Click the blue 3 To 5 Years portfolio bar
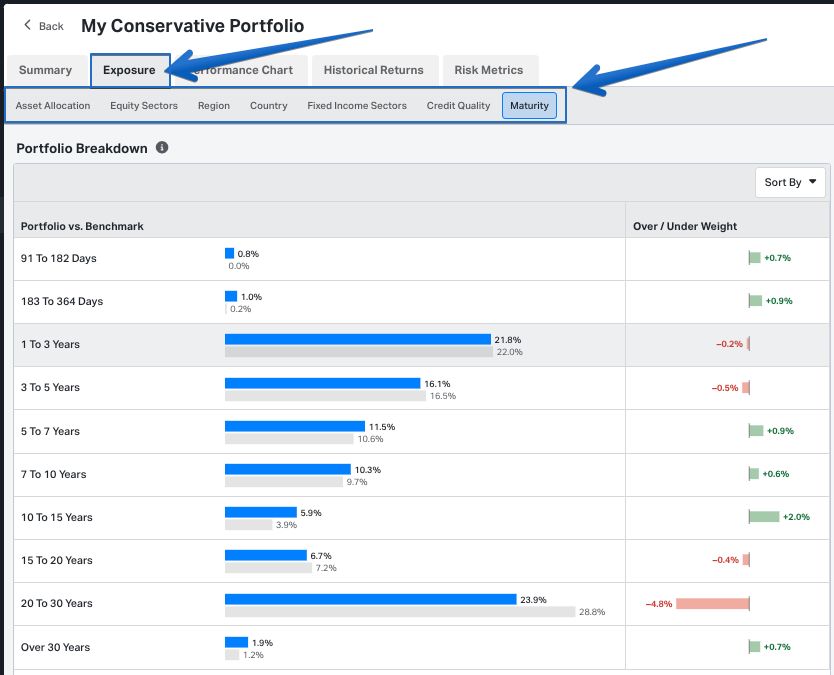The width and height of the screenshot is (834, 675). tap(322, 383)
